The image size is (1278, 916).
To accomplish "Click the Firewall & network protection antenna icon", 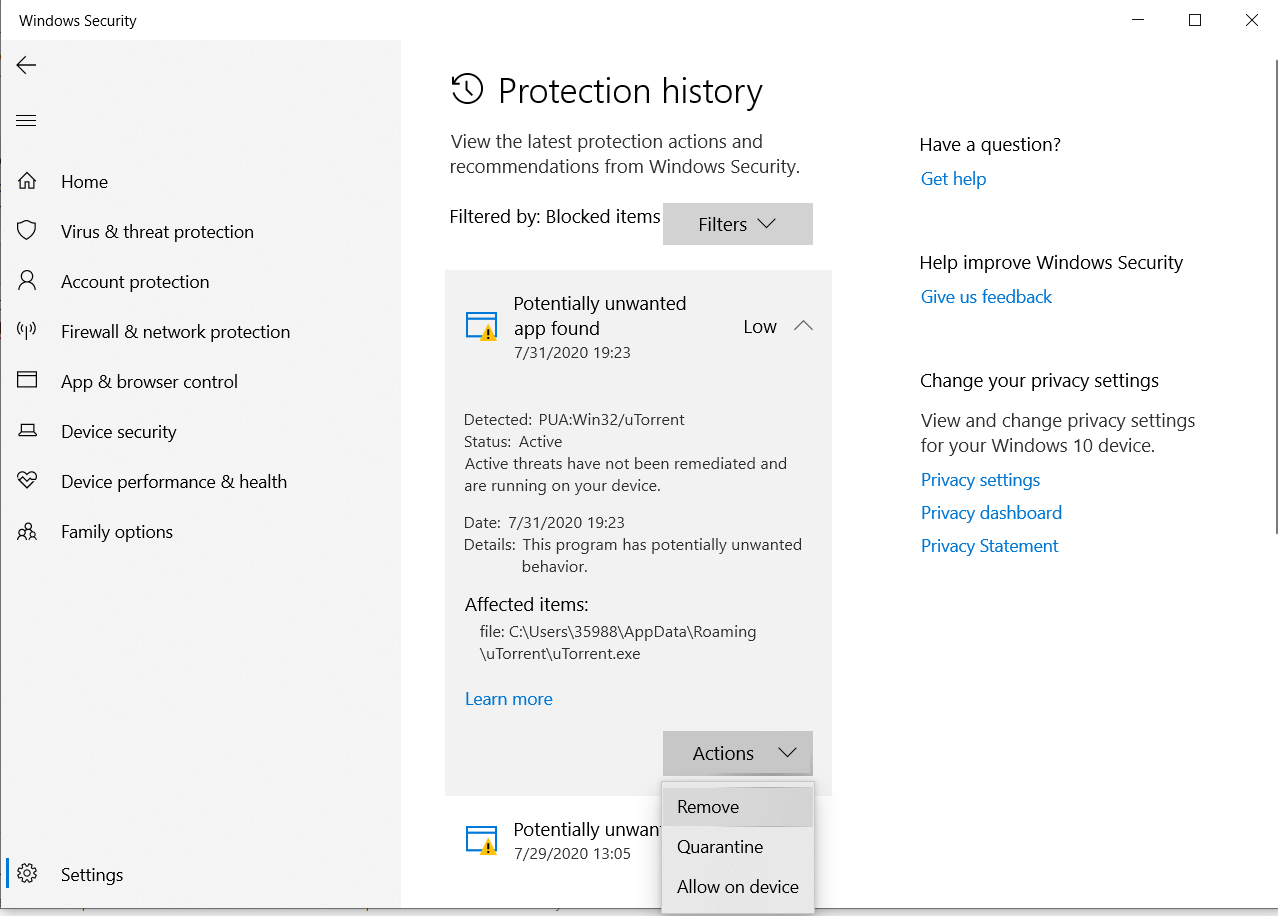I will (x=27, y=331).
